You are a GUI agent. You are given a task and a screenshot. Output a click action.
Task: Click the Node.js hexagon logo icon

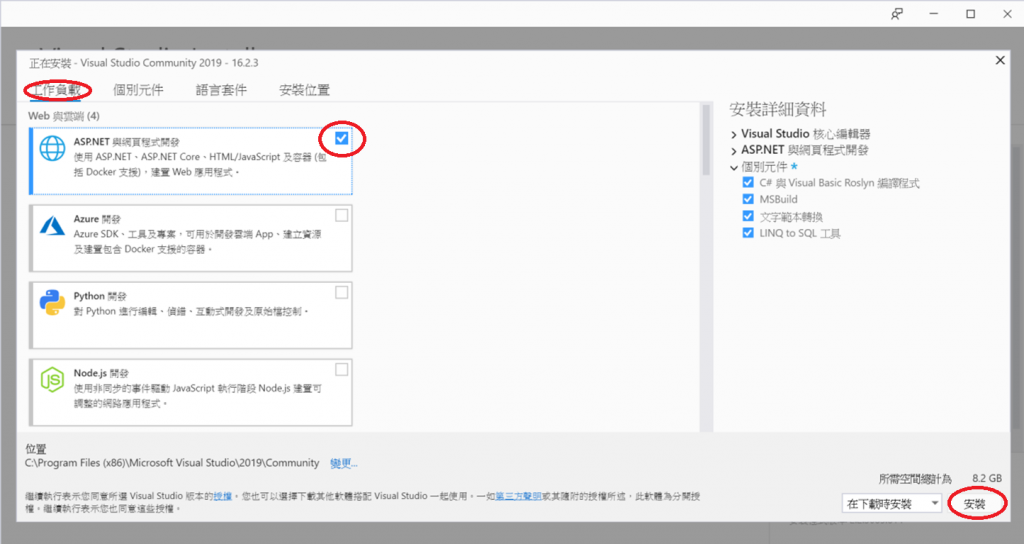52,379
